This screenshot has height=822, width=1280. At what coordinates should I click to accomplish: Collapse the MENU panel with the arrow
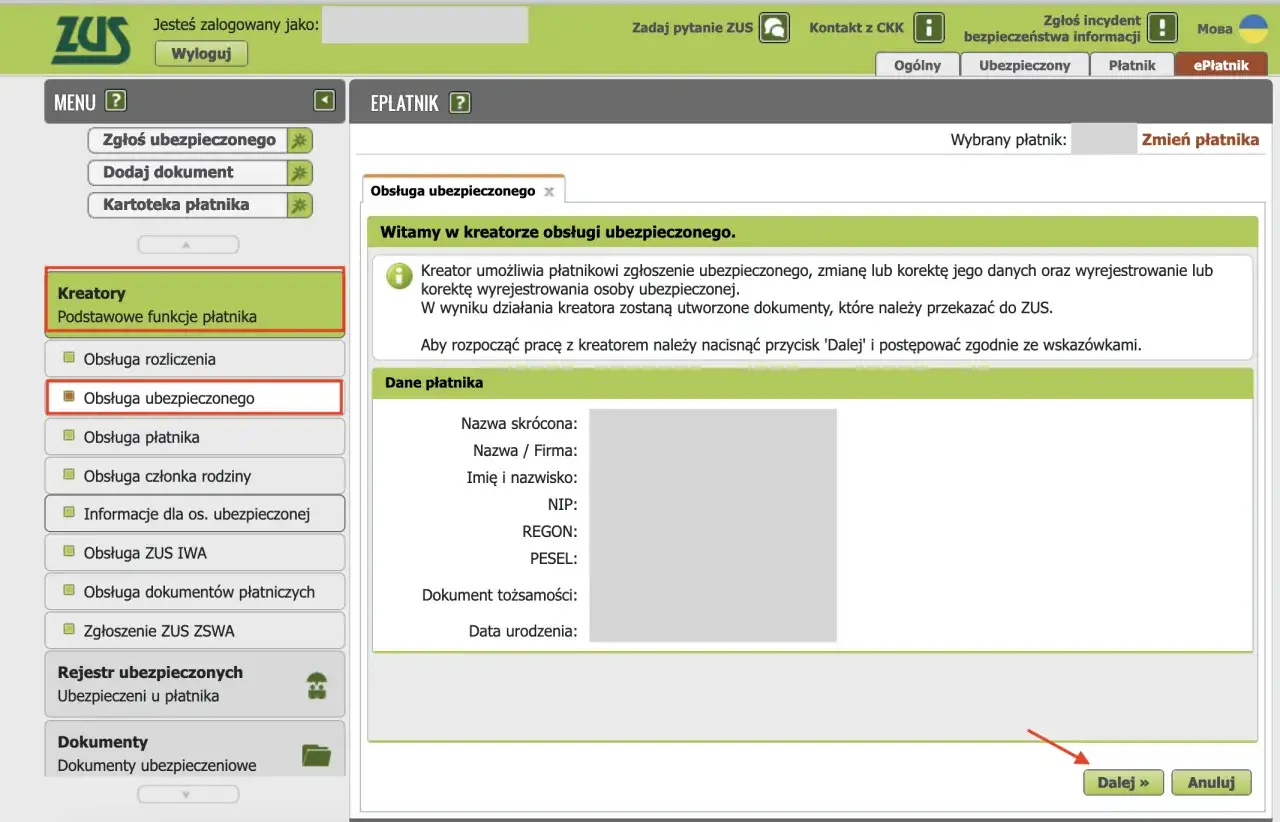[x=324, y=100]
